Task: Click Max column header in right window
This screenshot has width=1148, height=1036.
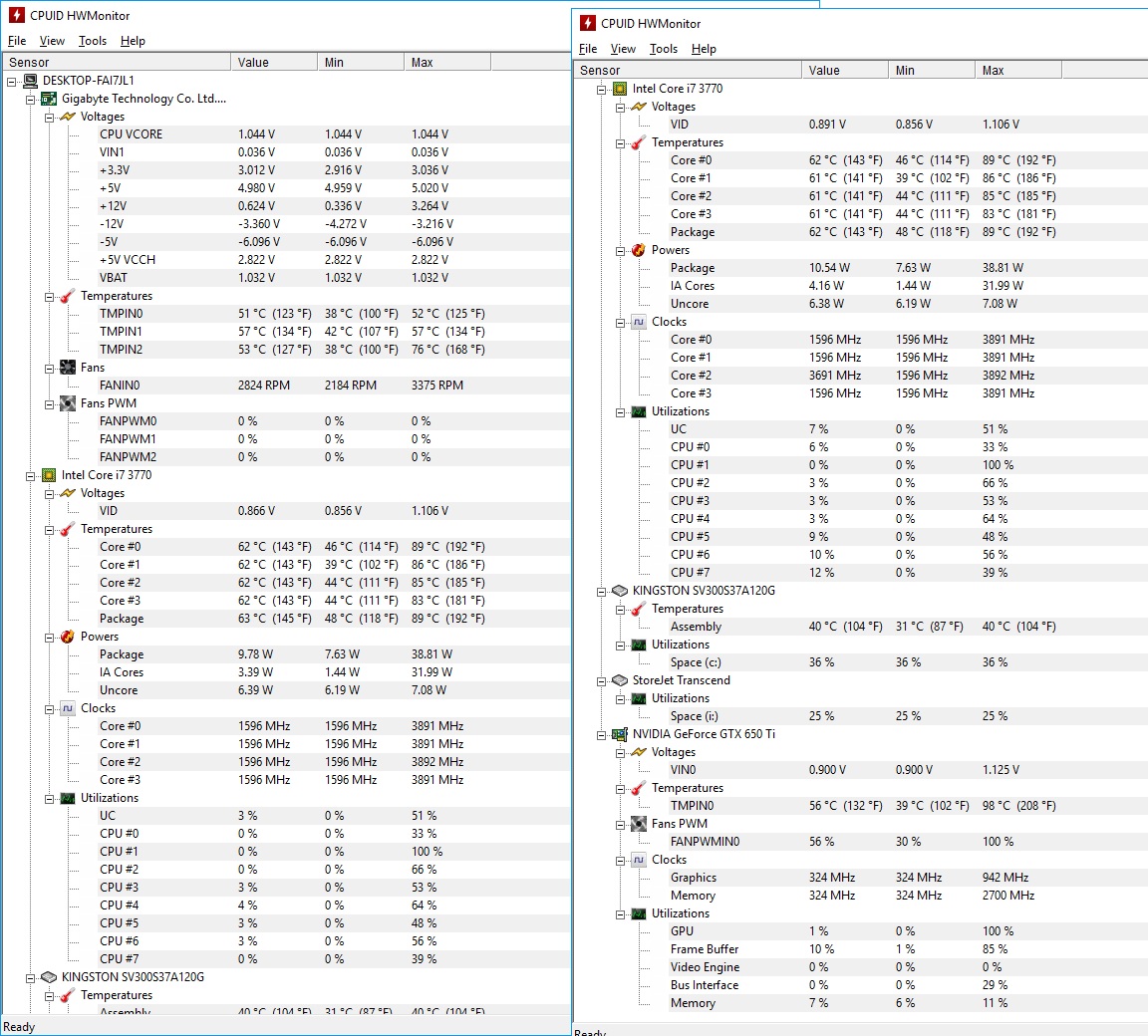Action: pyautogui.click(x=1017, y=71)
